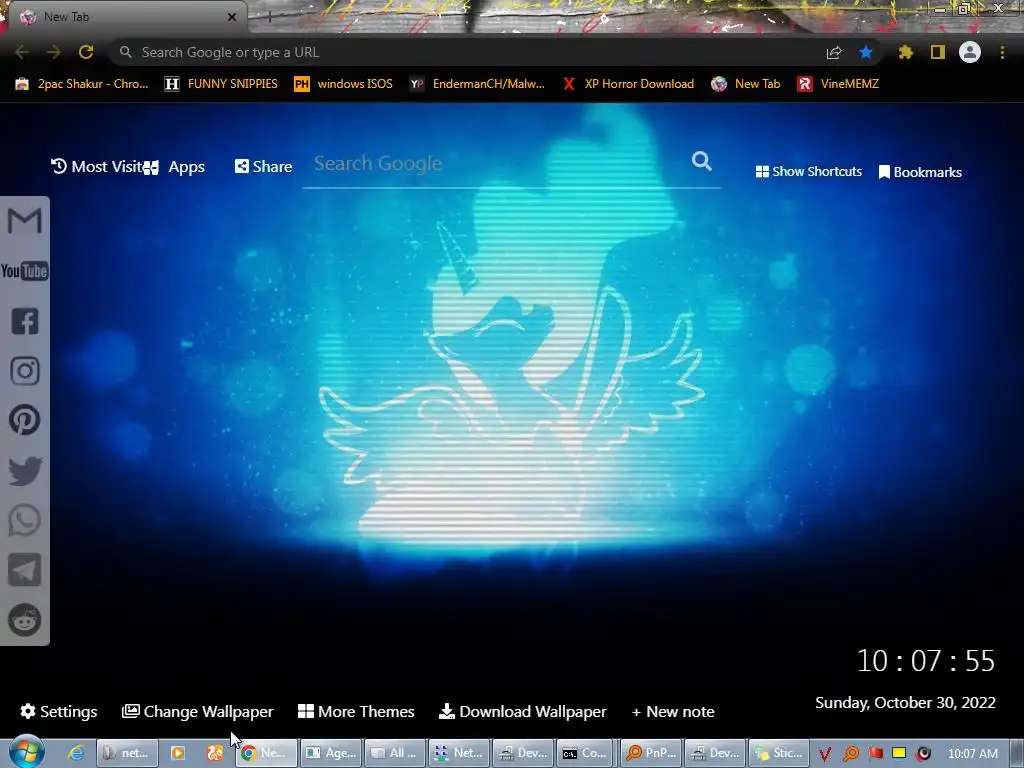
Task: Switch to the PnP... taskbar window
Action: [650, 753]
